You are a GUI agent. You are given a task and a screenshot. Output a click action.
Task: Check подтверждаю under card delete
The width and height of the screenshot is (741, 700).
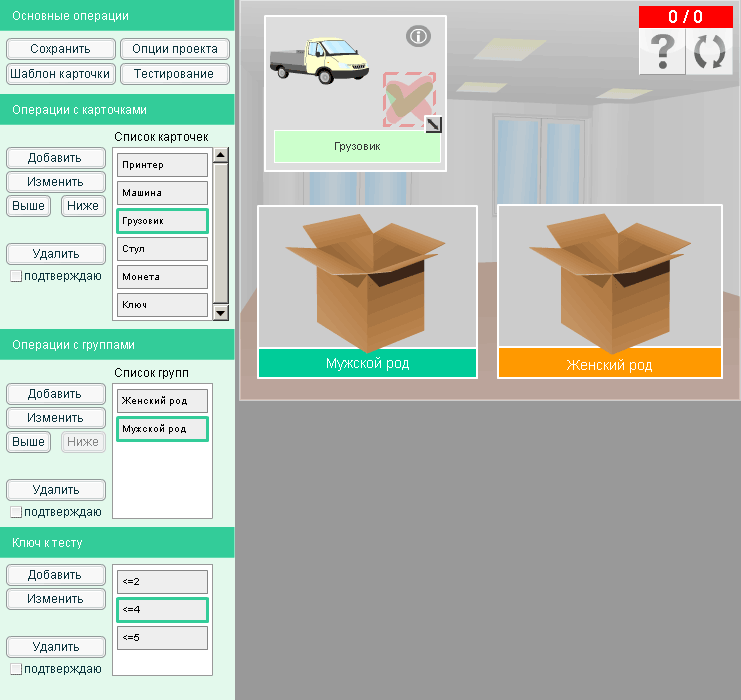point(16,277)
